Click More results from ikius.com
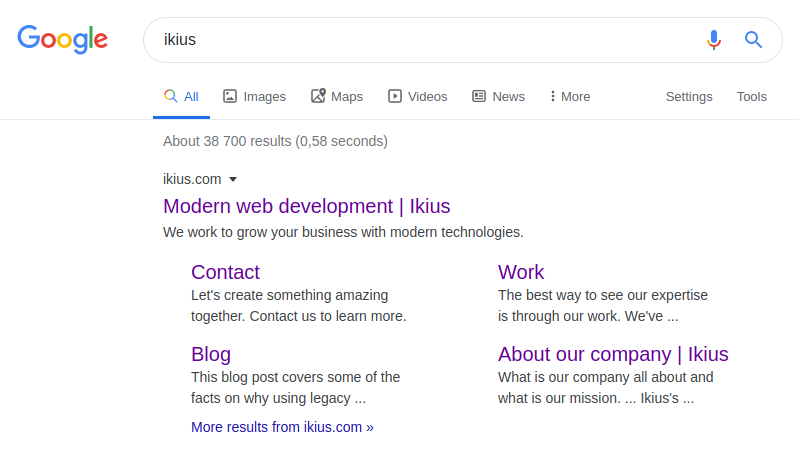Image resolution: width=799 pixels, height=451 pixels. tap(282, 427)
